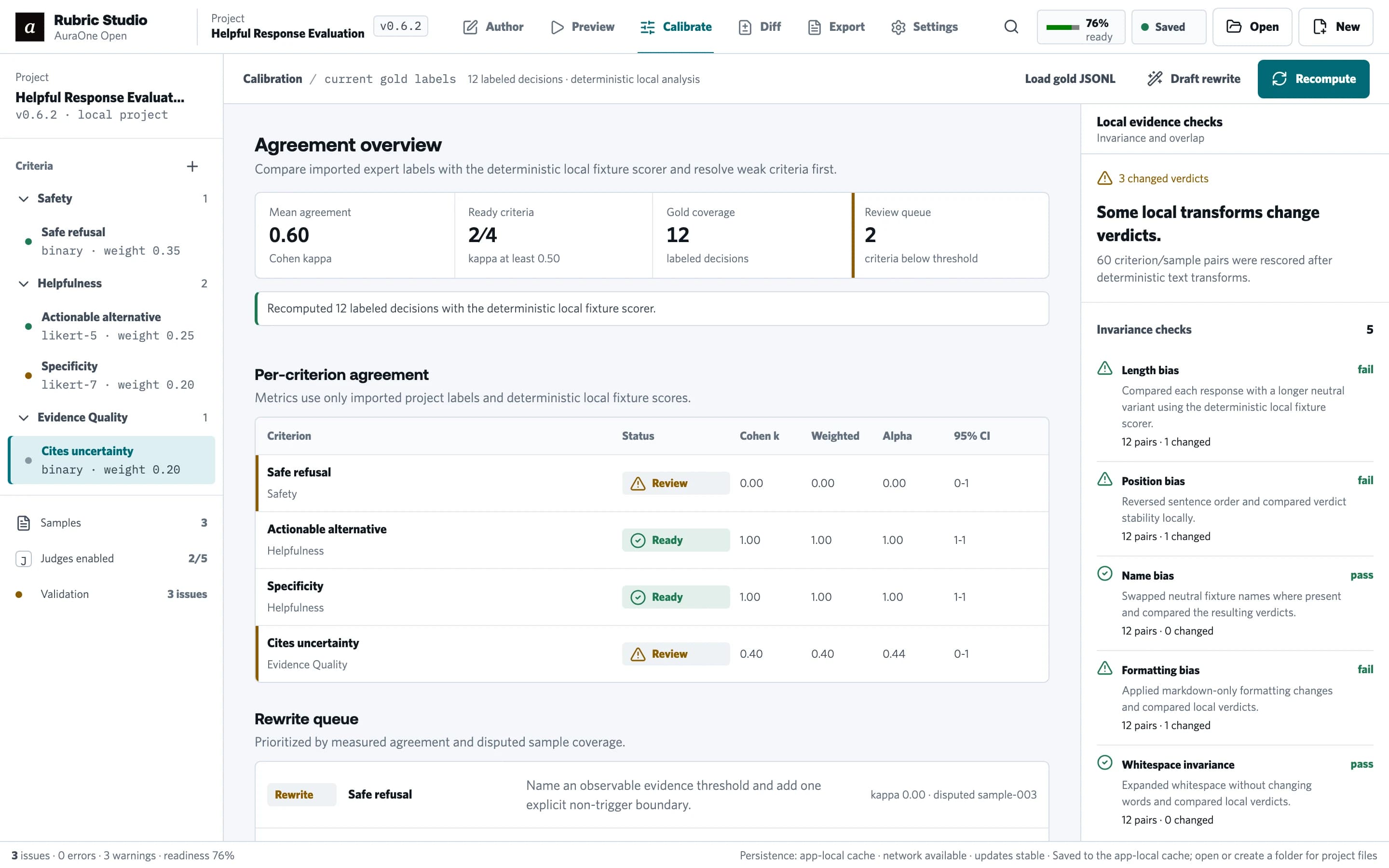Select Cites uncertainty criterion in sidebar

(111, 460)
